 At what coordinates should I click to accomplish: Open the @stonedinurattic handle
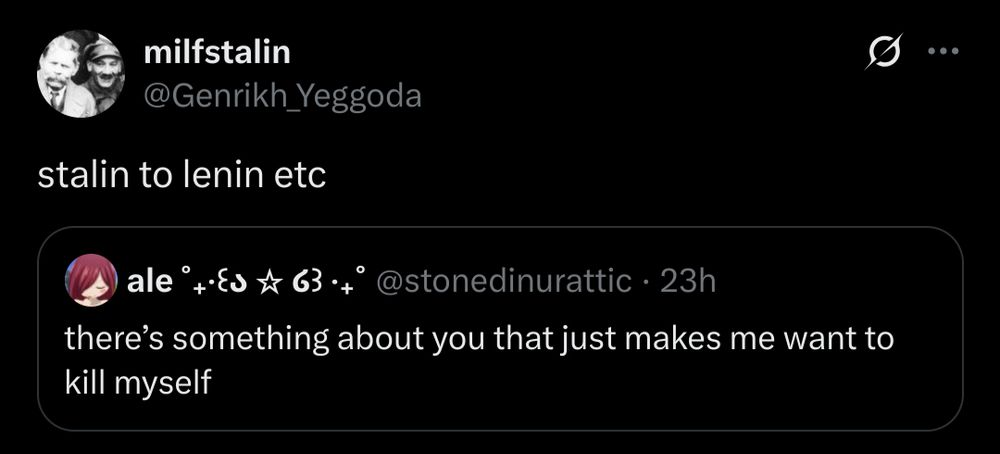503,282
